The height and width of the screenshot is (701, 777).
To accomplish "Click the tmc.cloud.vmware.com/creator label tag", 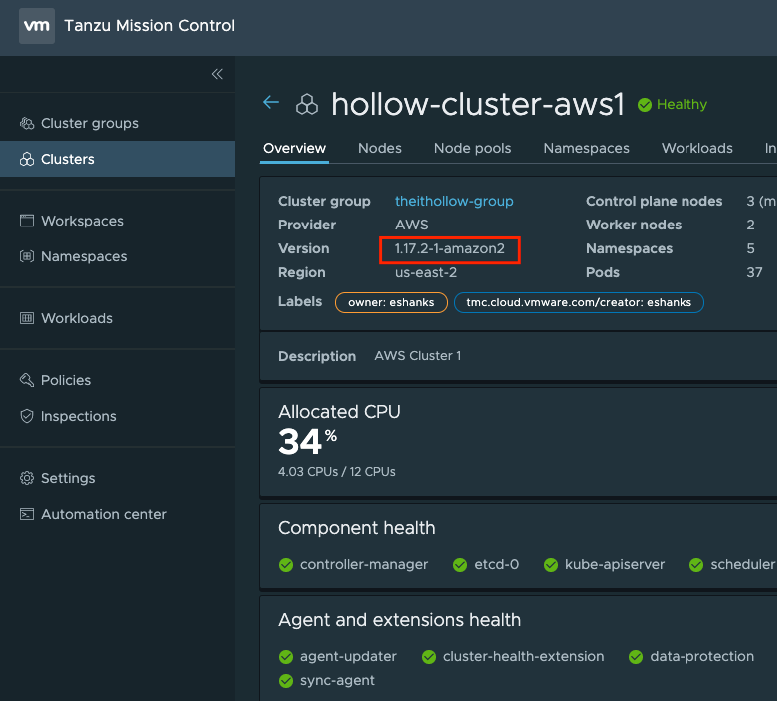I will click(578, 302).
